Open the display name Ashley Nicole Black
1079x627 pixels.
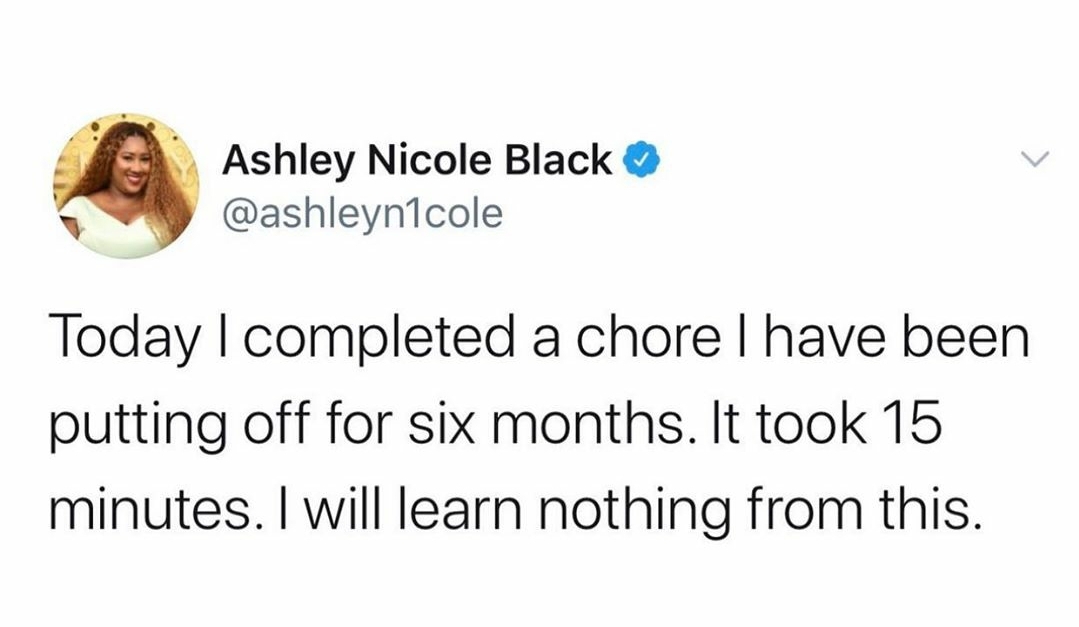pos(416,161)
